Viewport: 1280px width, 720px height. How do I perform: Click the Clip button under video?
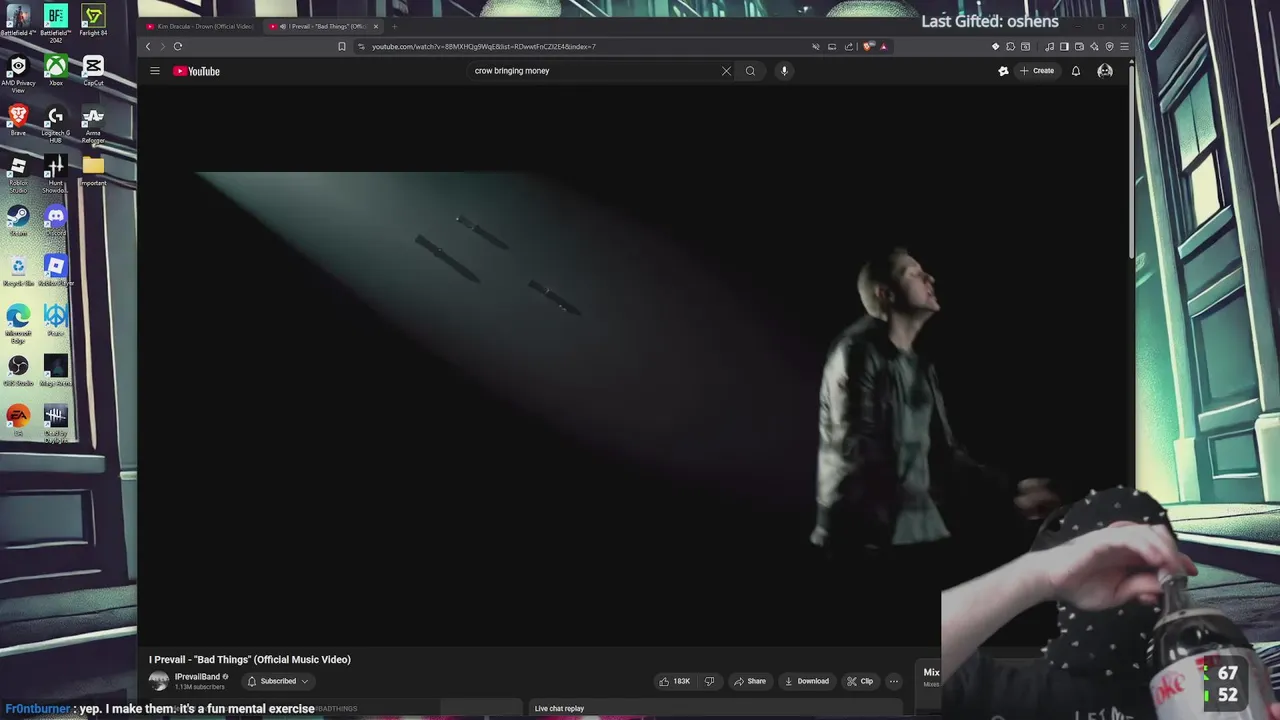click(x=860, y=681)
